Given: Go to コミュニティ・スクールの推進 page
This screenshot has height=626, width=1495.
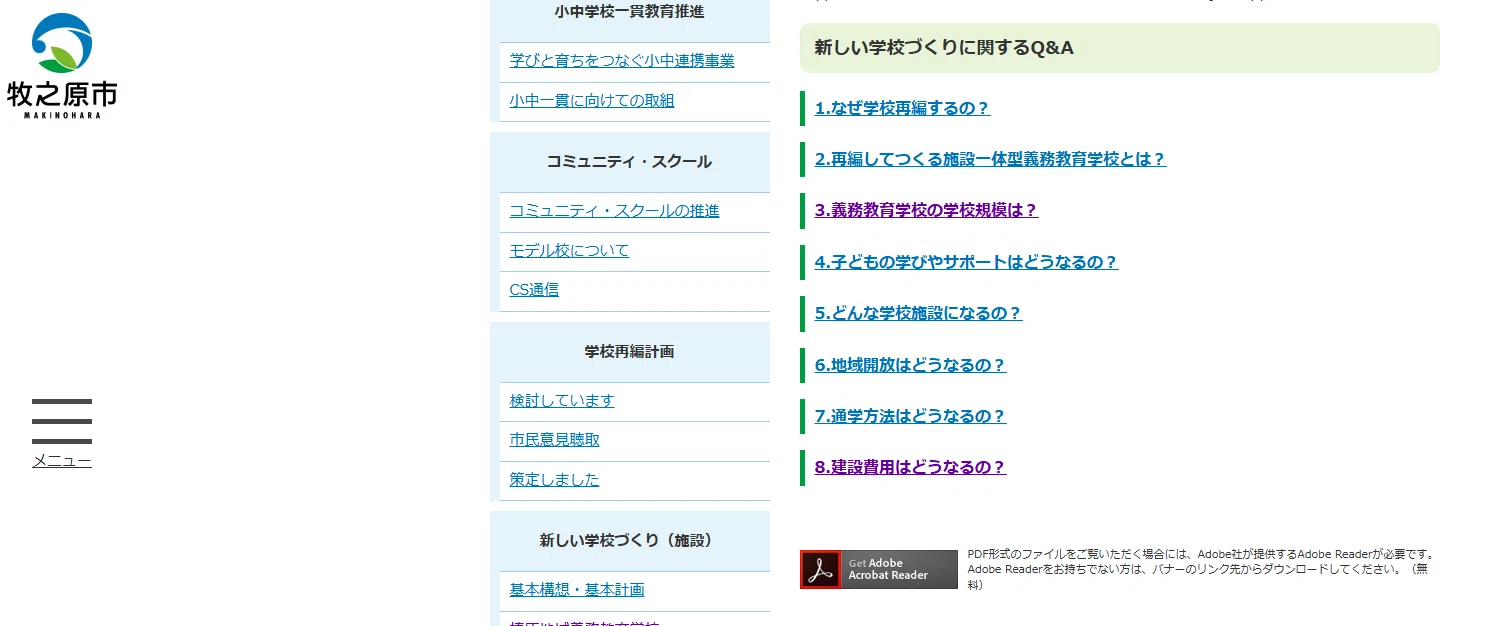Looking at the screenshot, I should [614, 211].
